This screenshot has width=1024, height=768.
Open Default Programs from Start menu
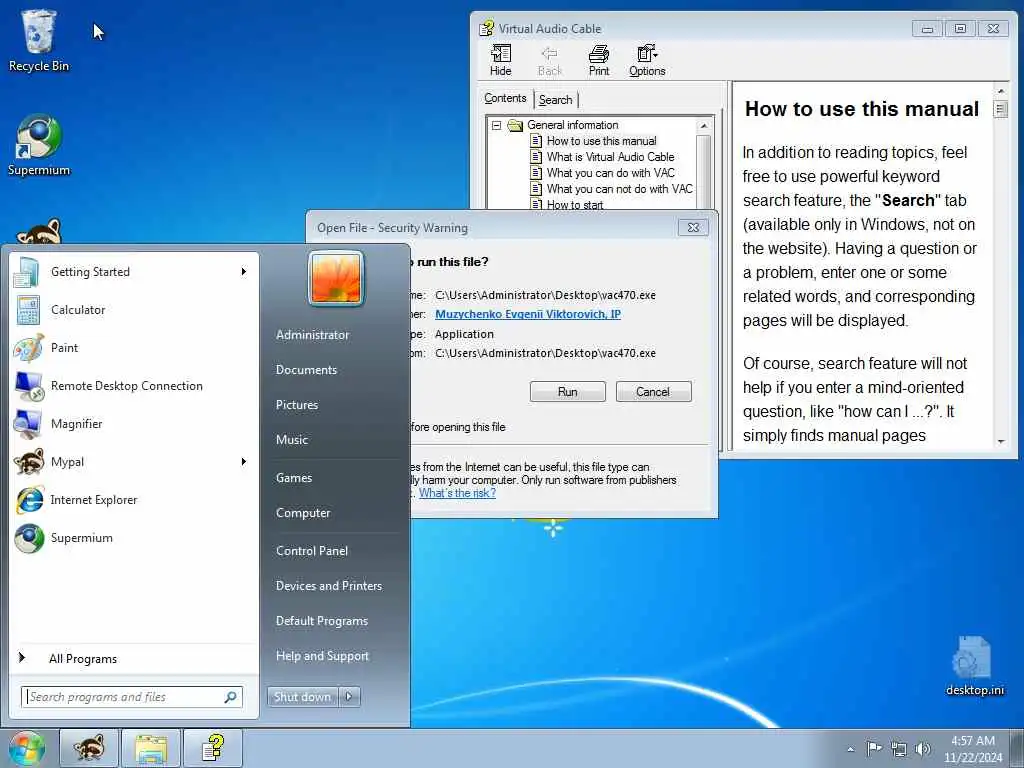pos(322,621)
